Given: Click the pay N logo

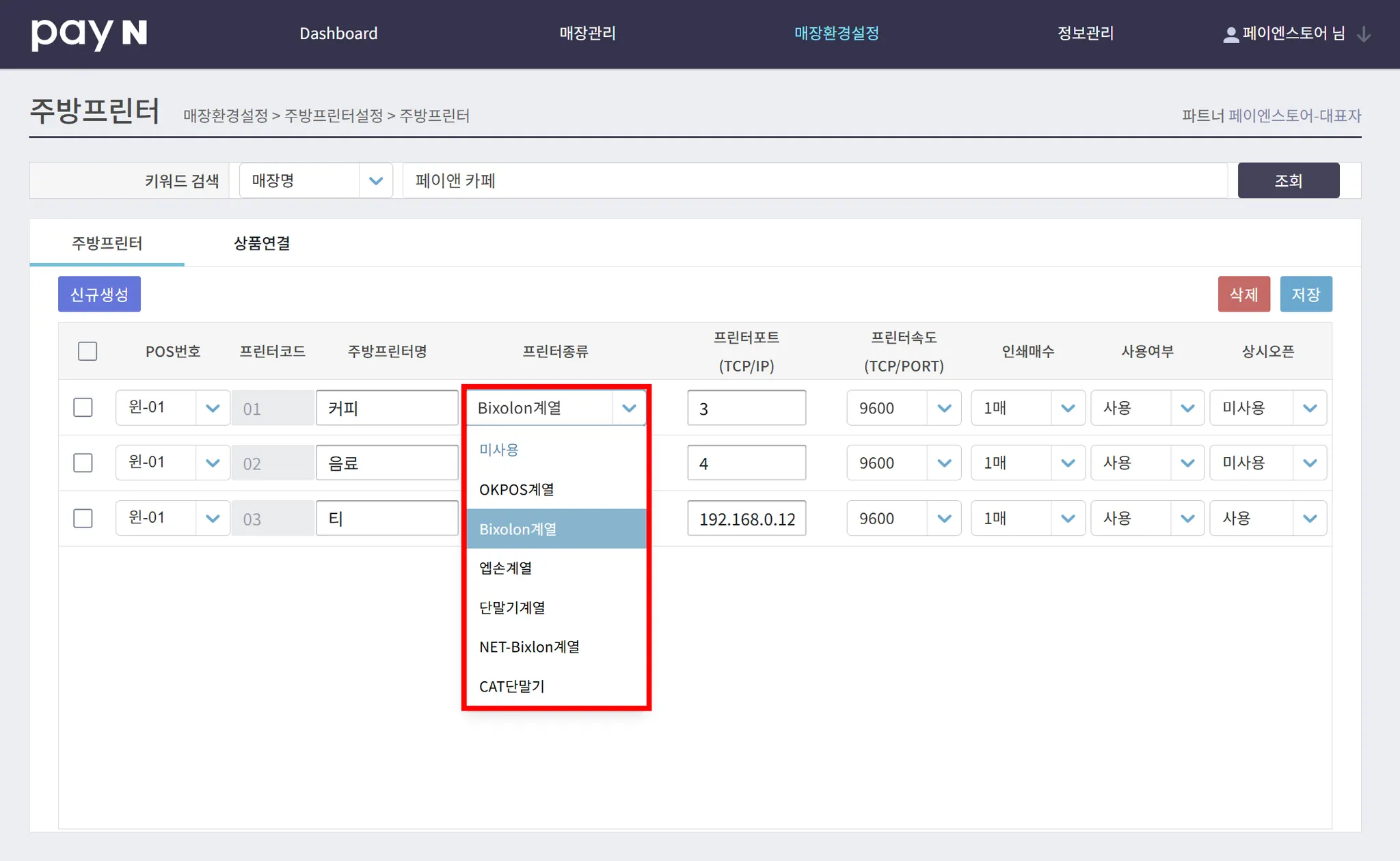Looking at the screenshot, I should 89,33.
